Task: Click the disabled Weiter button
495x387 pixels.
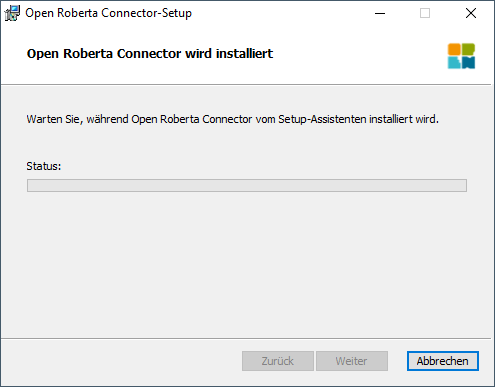Action: (352, 361)
